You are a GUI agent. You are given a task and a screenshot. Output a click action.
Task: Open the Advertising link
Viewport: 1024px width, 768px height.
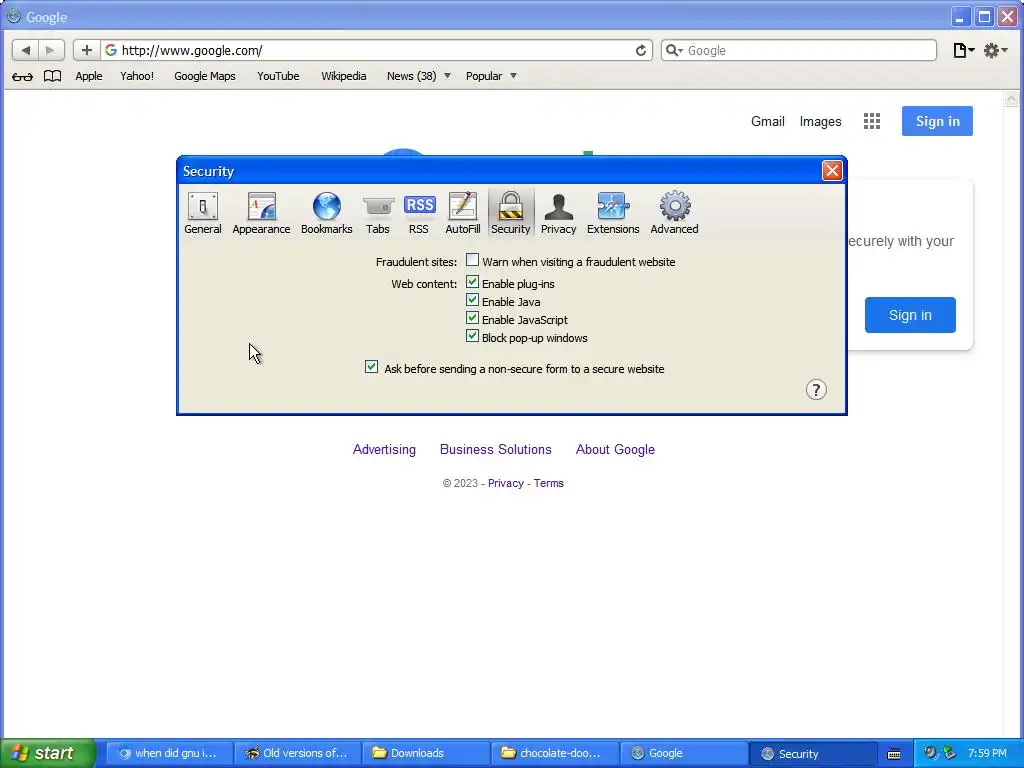pyautogui.click(x=384, y=449)
